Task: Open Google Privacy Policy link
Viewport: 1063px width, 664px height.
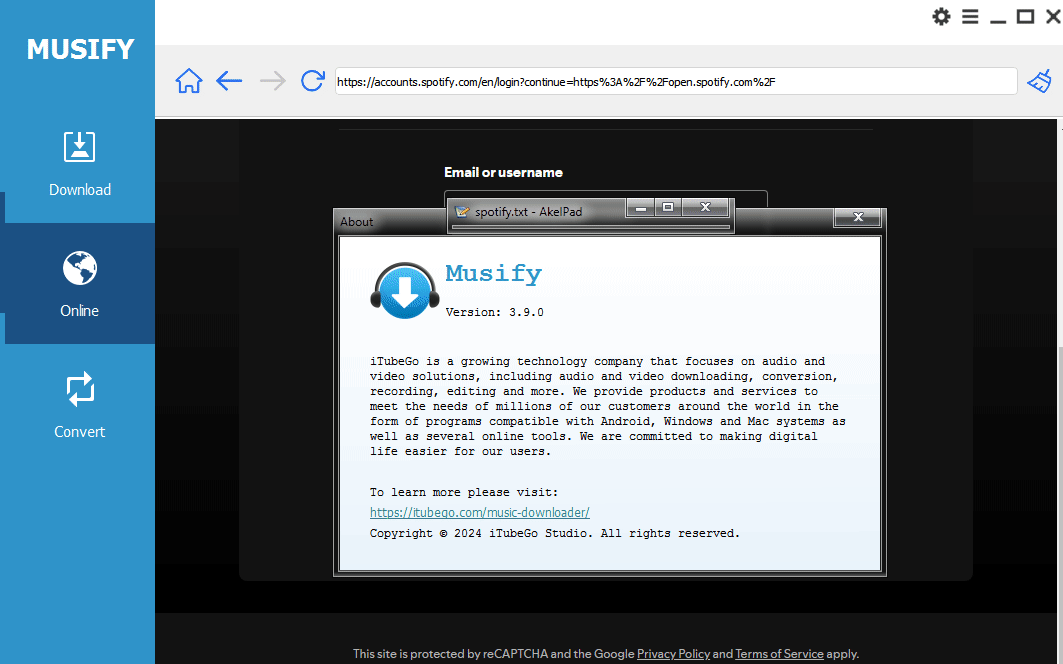Action: (x=673, y=654)
